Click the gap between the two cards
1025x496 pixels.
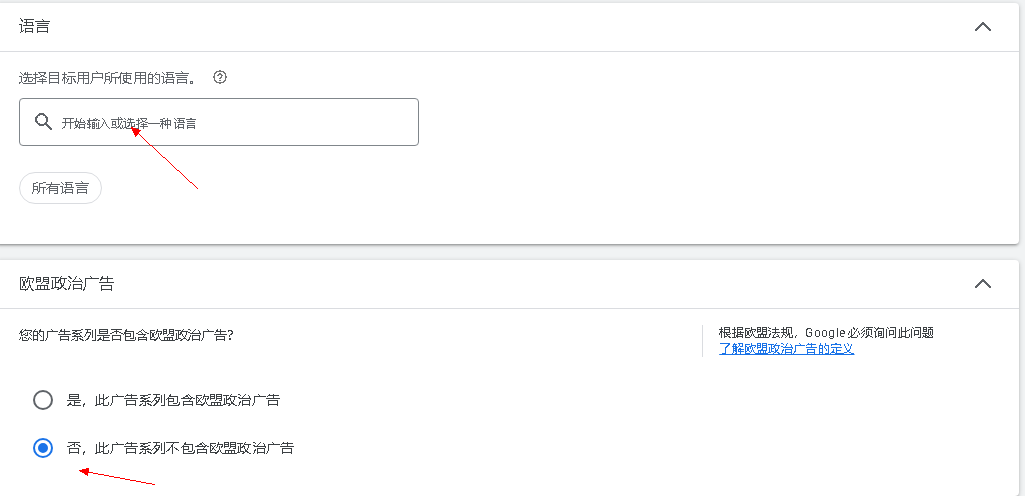(x=500, y=252)
